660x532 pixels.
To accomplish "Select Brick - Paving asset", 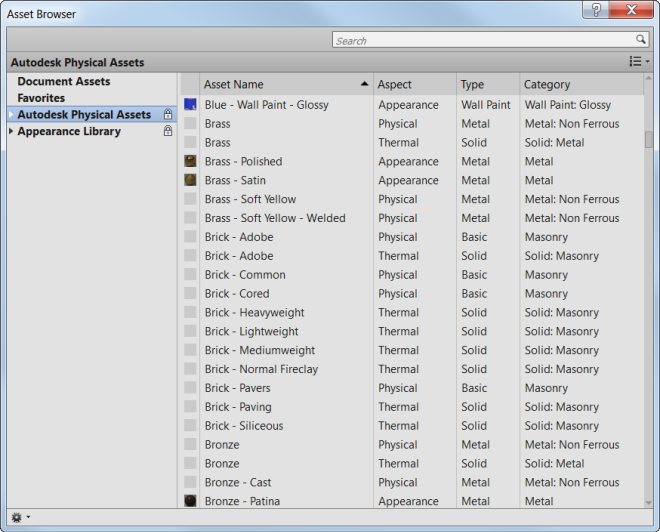I will coord(238,407).
